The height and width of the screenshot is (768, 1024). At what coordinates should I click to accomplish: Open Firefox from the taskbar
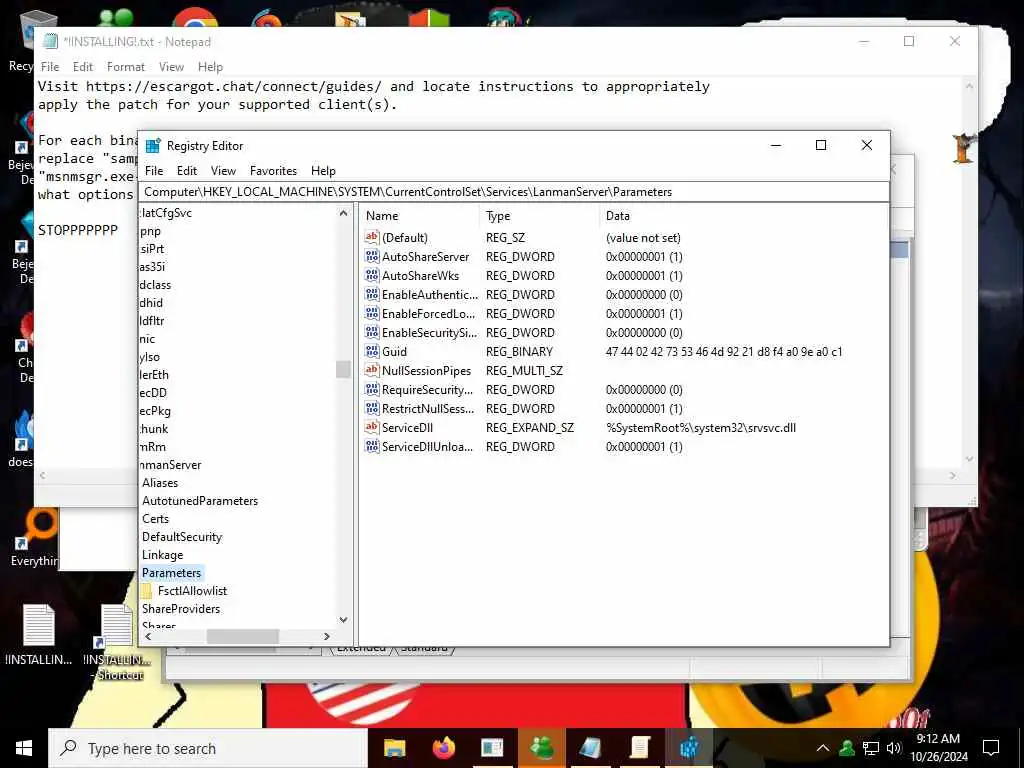pos(443,747)
